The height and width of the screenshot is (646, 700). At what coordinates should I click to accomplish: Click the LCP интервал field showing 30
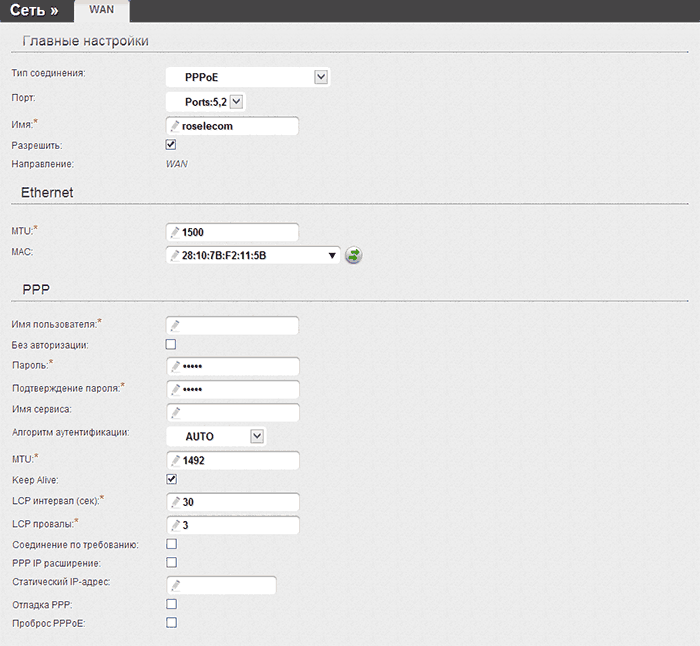click(x=232, y=501)
